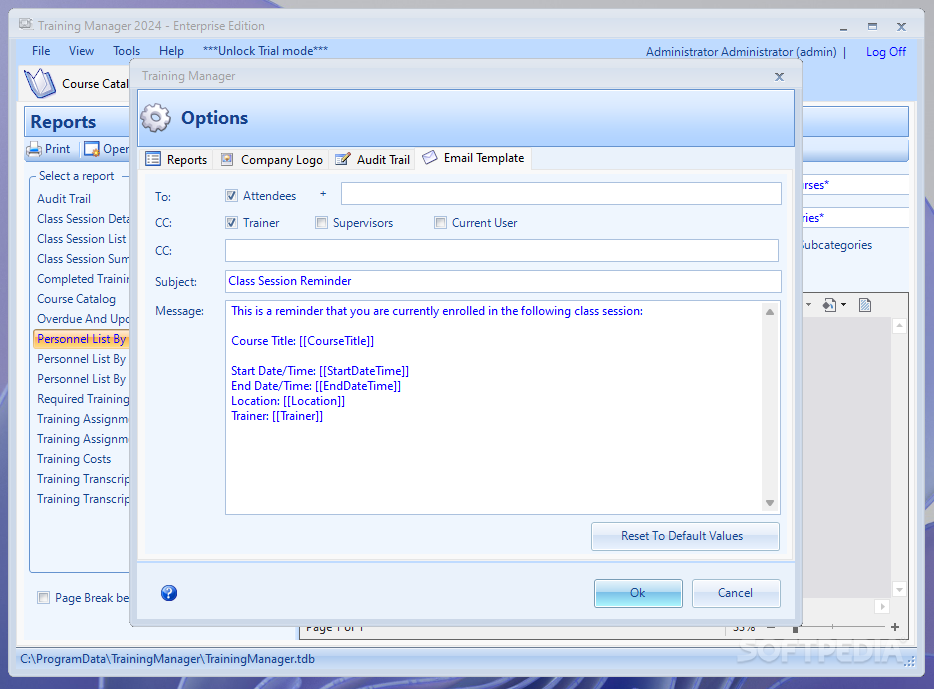The width and height of the screenshot is (934, 689).
Task: Click Reset To Default Values button
Action: (685, 536)
